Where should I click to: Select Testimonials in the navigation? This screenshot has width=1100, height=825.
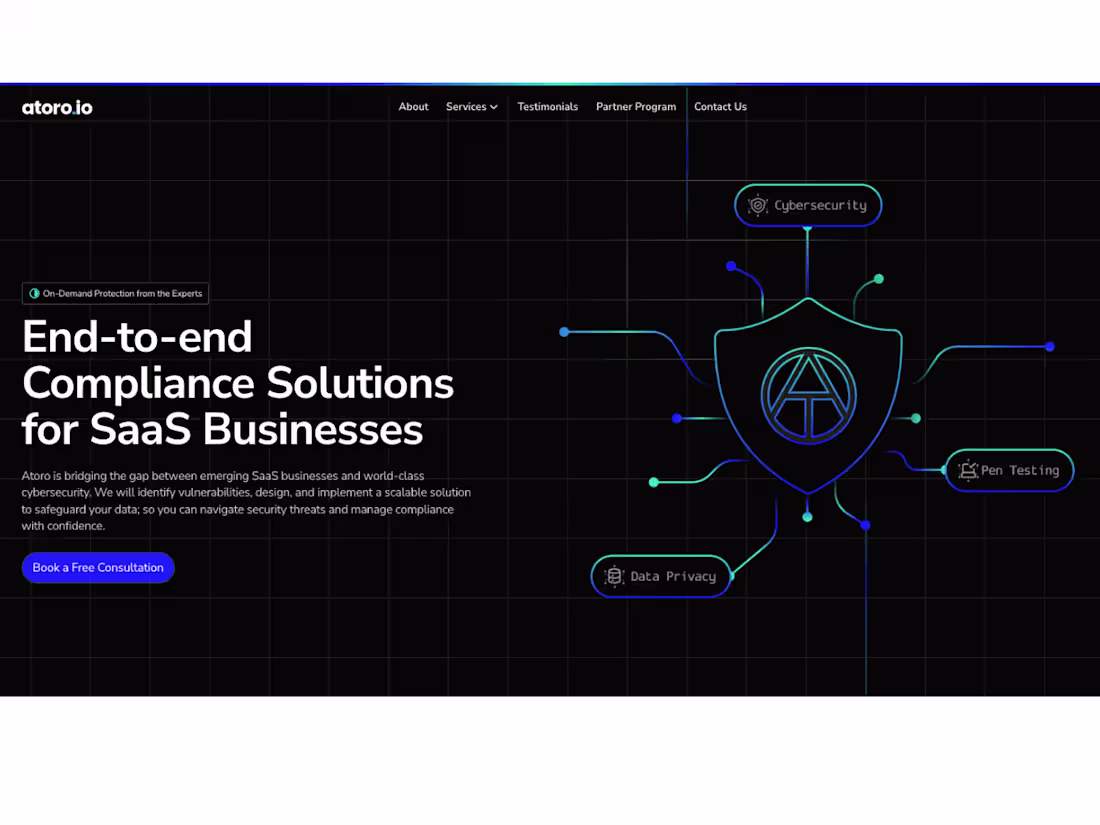pyautogui.click(x=547, y=107)
